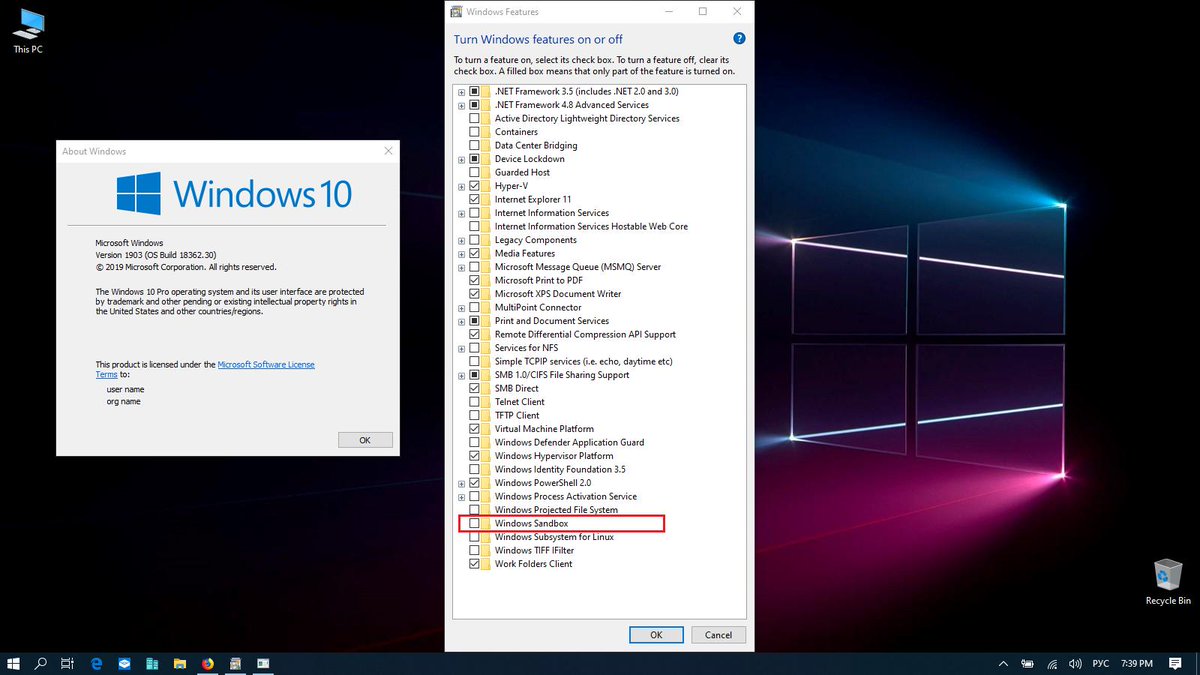The height and width of the screenshot is (675, 1200).
Task: Close the About Windows dialog
Action: click(x=388, y=151)
